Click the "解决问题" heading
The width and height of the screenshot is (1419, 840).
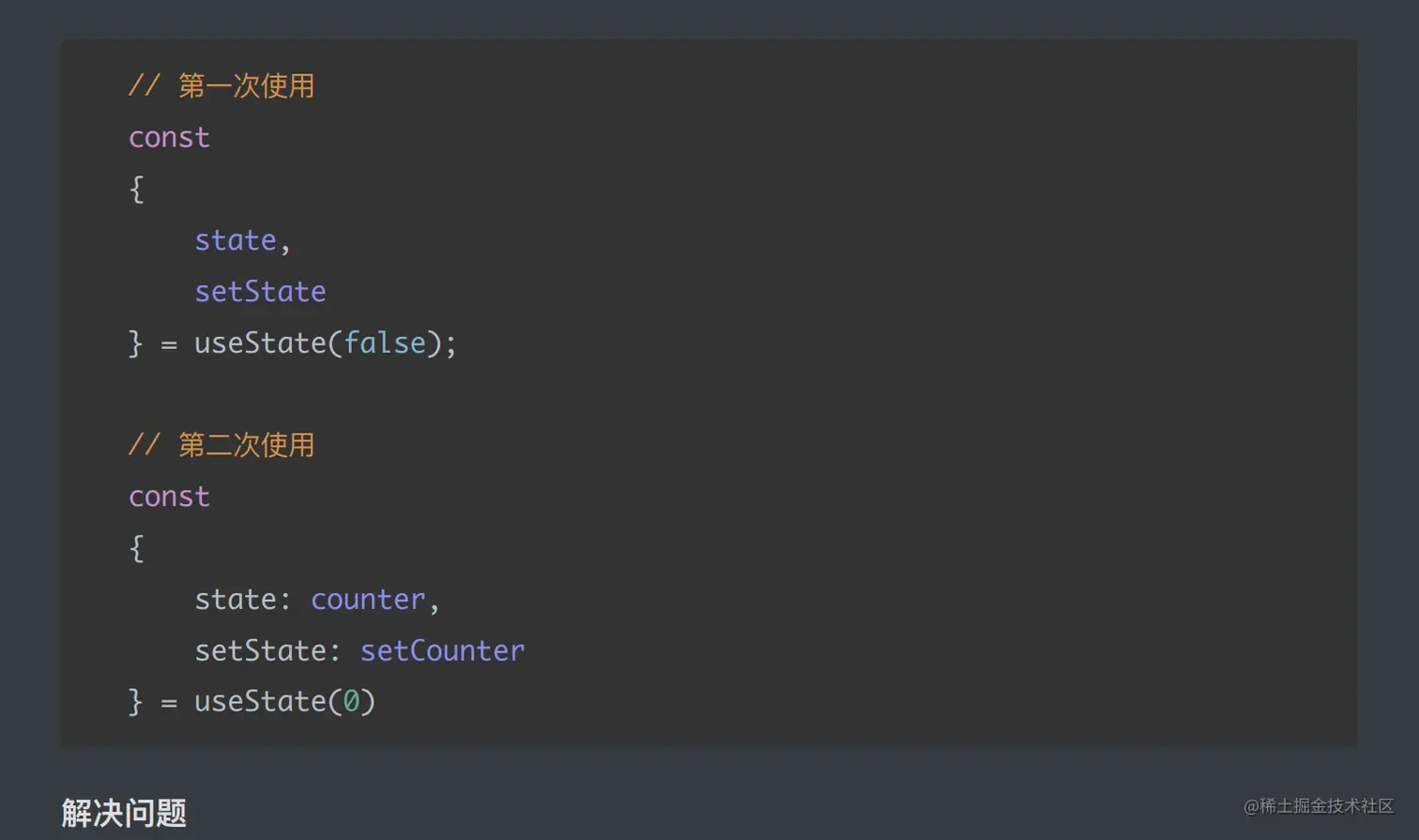click(124, 813)
